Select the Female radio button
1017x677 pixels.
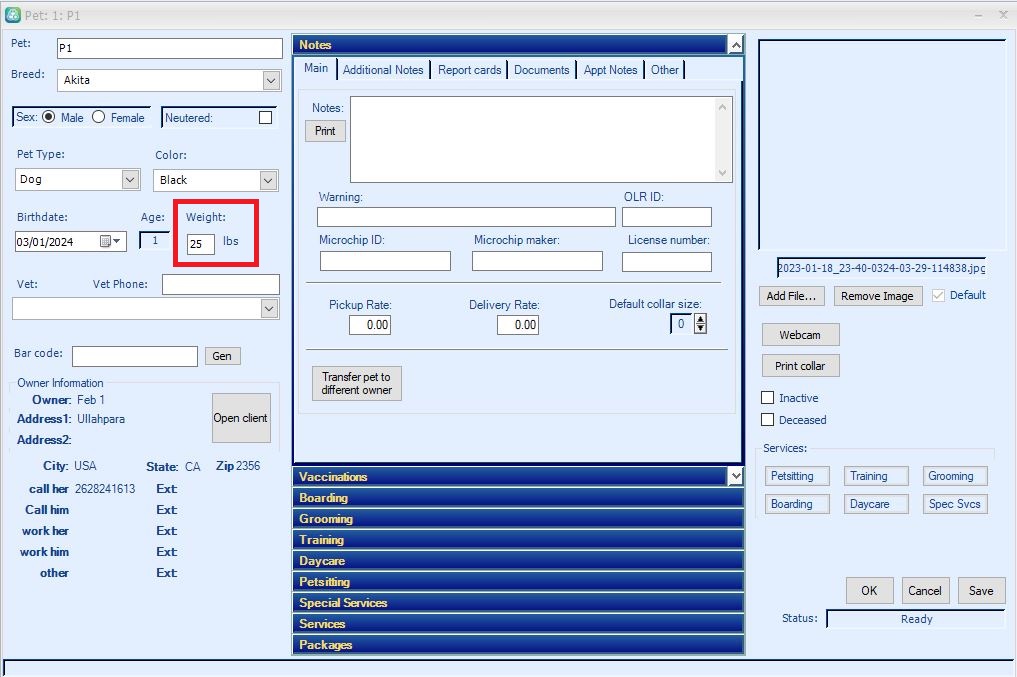(99, 117)
